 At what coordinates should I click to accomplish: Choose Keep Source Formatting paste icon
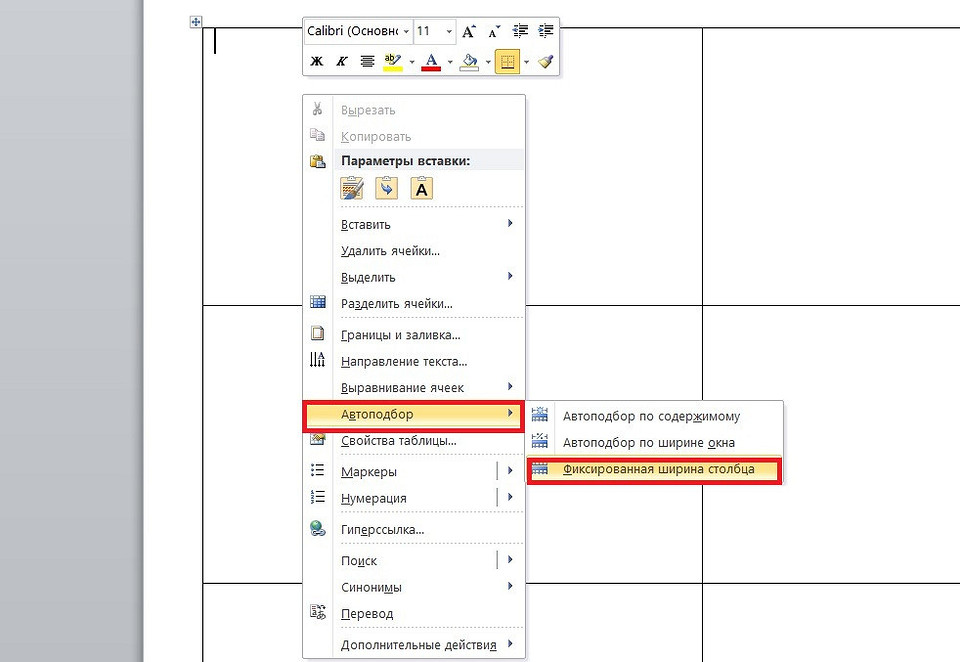tap(352, 188)
